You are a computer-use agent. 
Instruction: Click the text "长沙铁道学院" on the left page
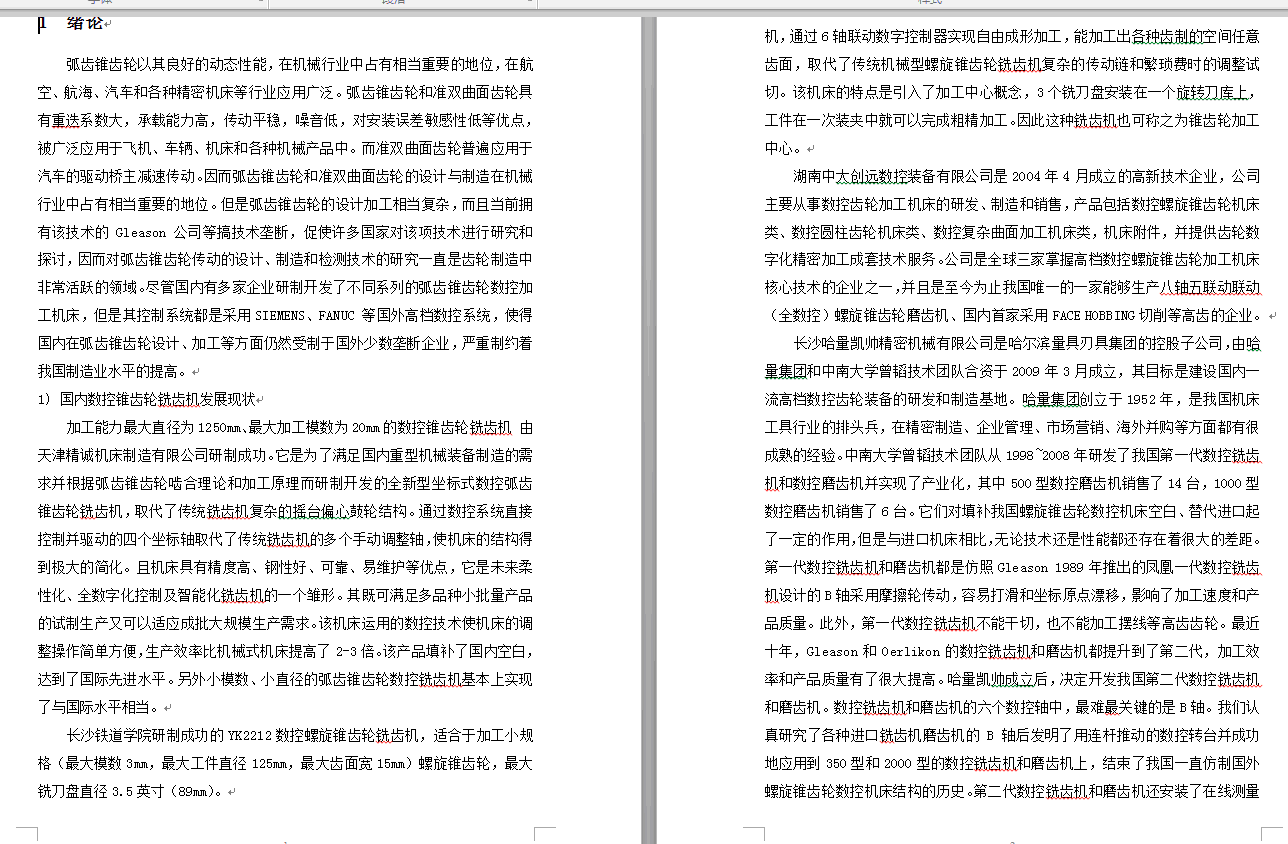point(109,736)
